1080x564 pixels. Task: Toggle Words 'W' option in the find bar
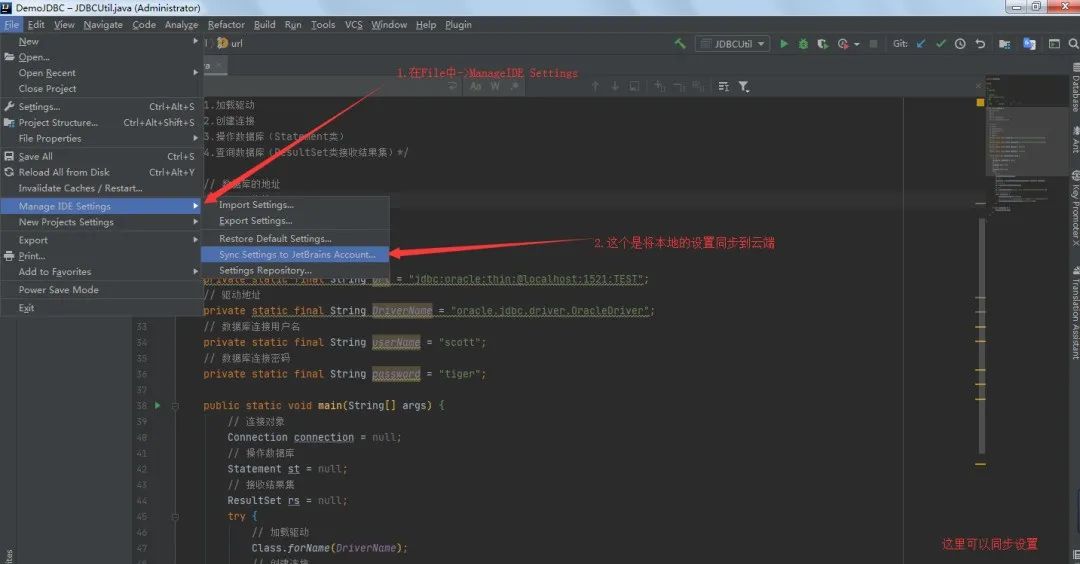point(495,86)
